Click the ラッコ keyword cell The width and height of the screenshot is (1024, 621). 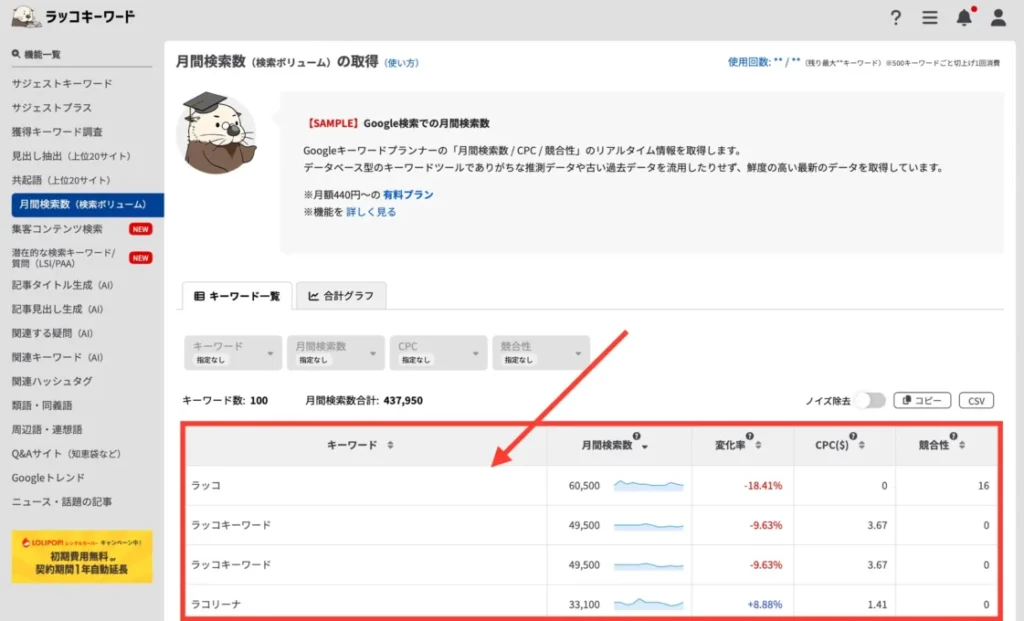pyautogui.click(x=206, y=485)
